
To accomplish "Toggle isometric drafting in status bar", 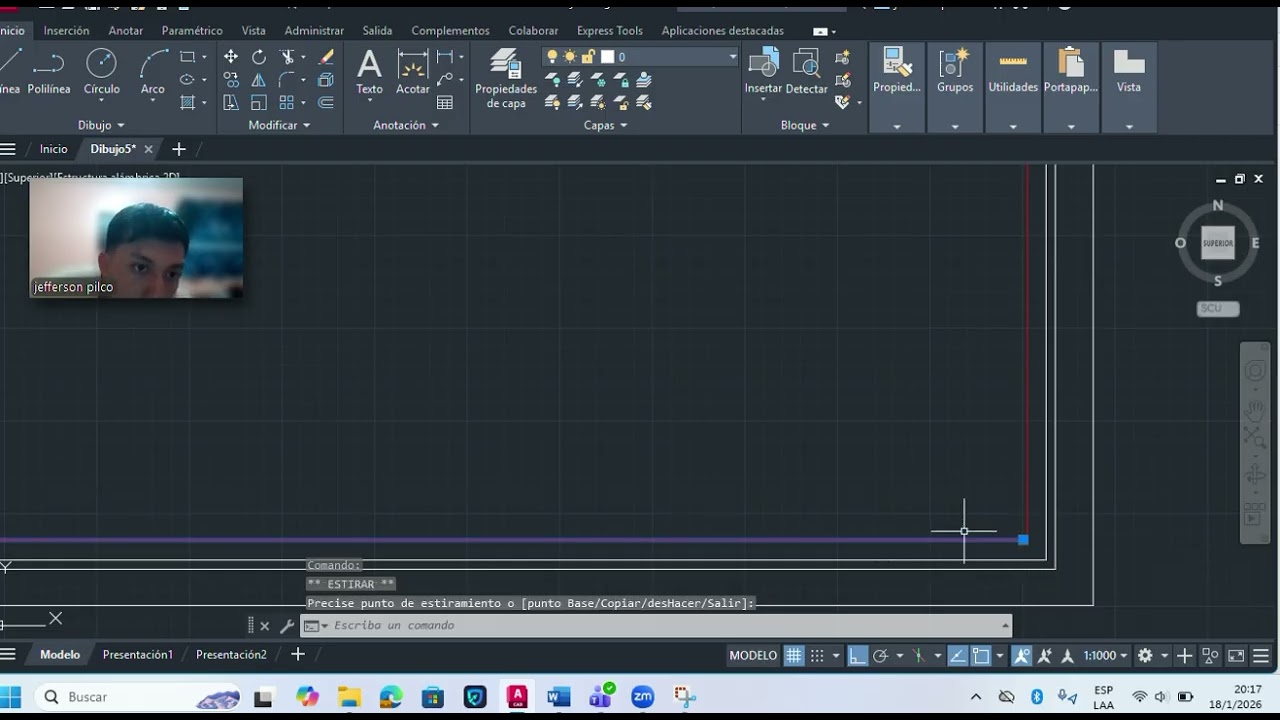I will coord(918,656).
